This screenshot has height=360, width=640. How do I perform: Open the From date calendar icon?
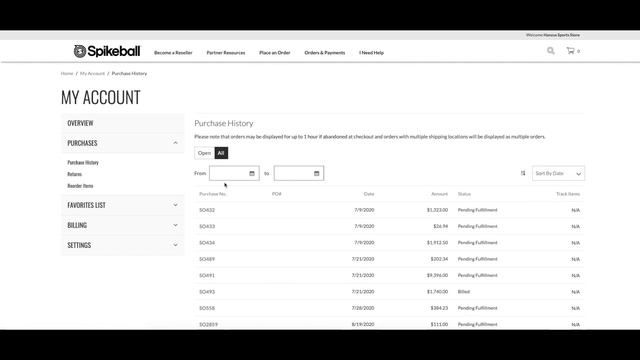(252, 173)
